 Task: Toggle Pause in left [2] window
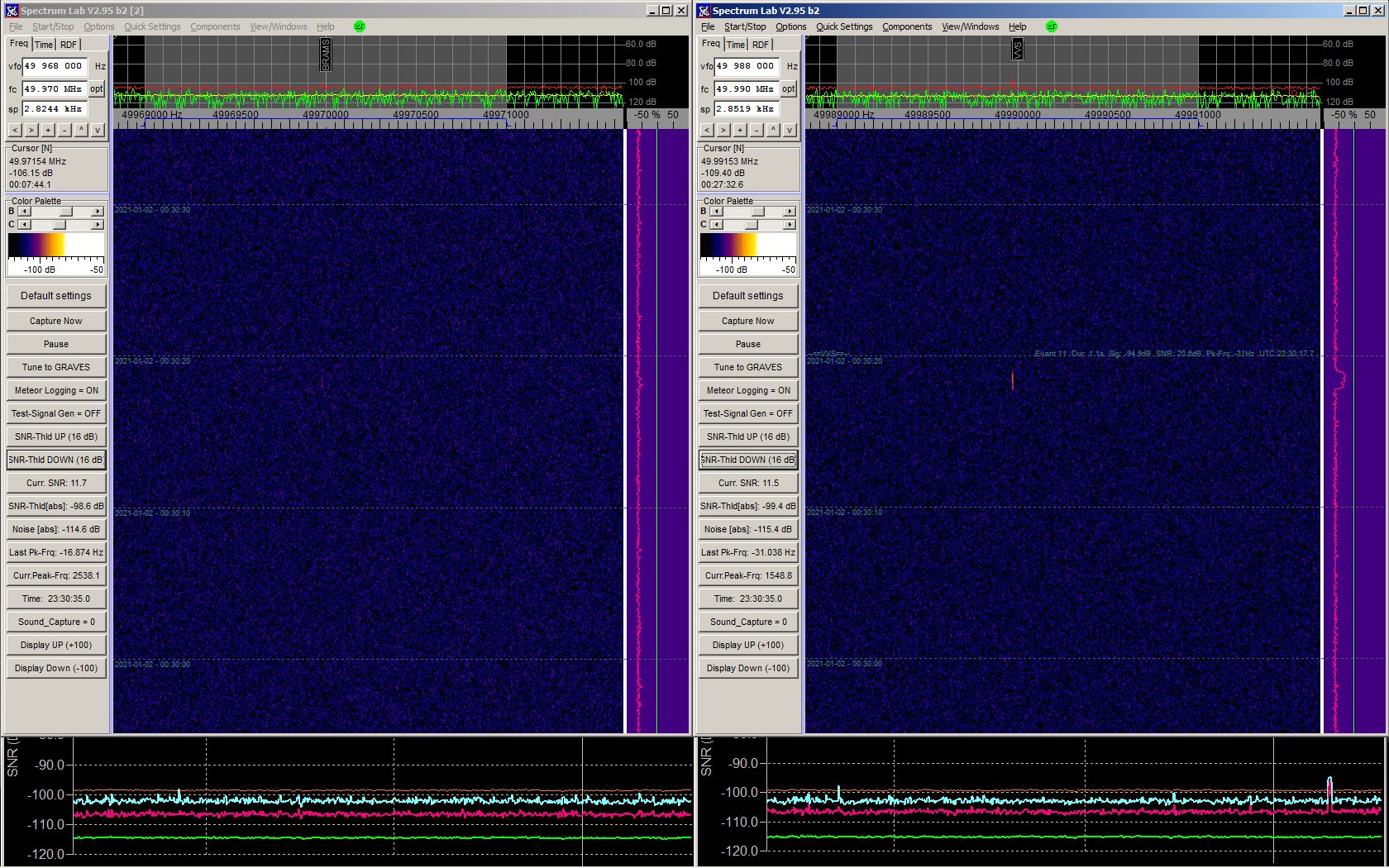(x=56, y=344)
